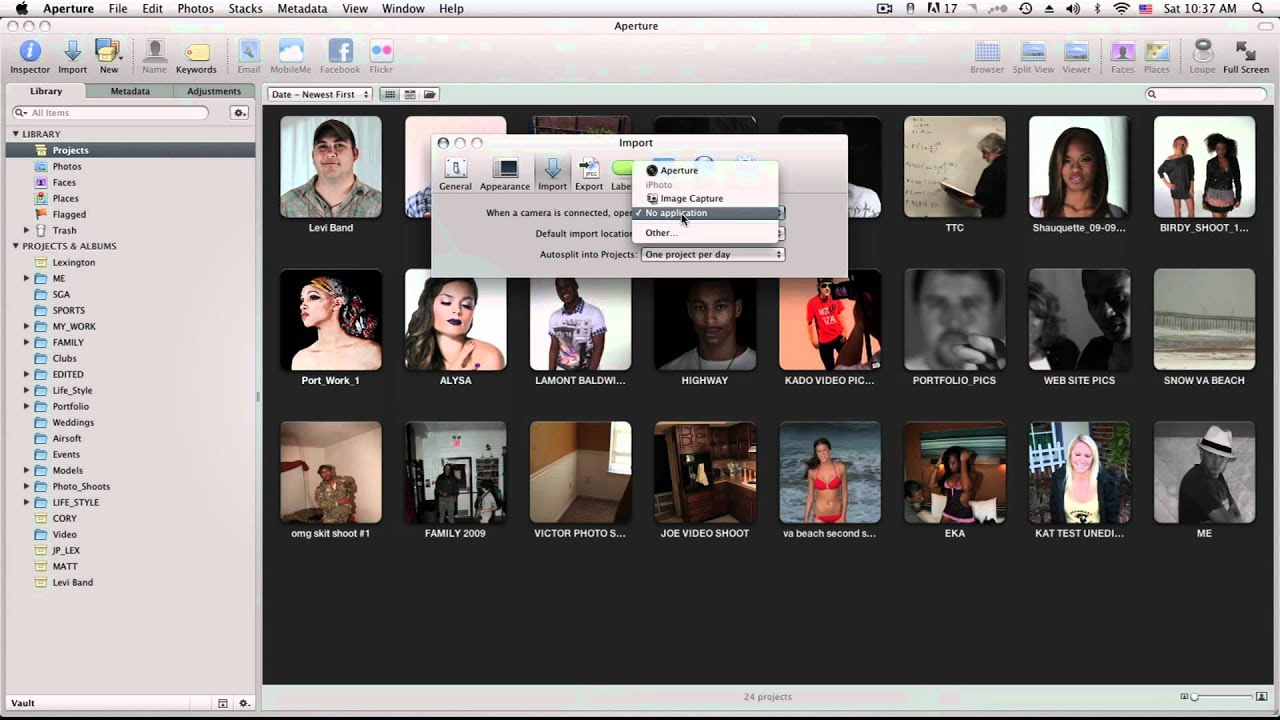Click the All Items search field
The image size is (1280, 720).
(x=110, y=113)
